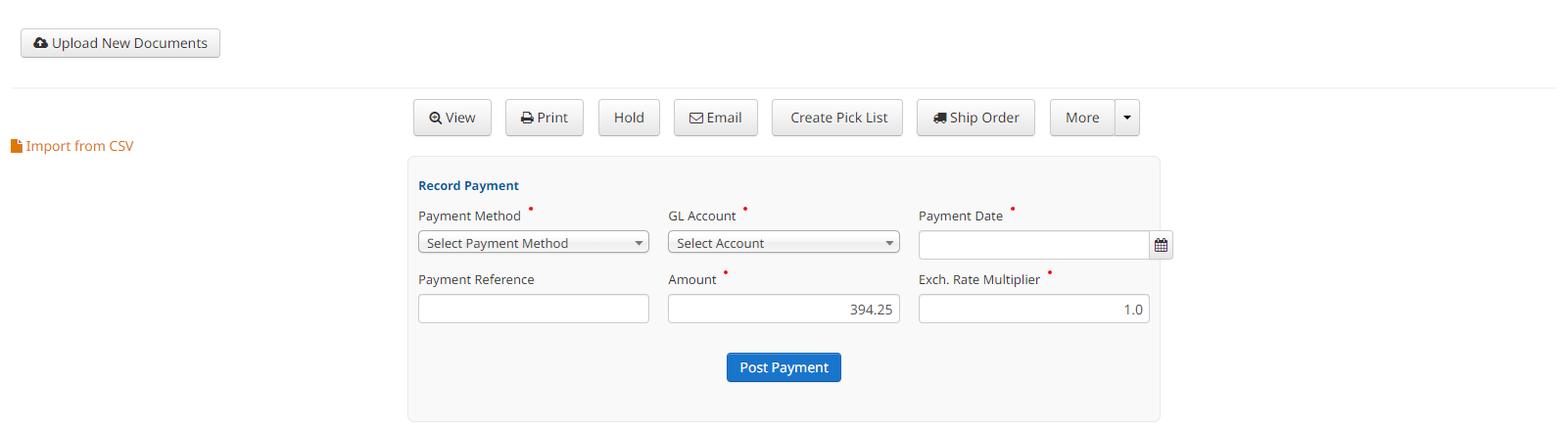
Task: Click the calendar icon beside Payment Date
Action: [1161, 245]
